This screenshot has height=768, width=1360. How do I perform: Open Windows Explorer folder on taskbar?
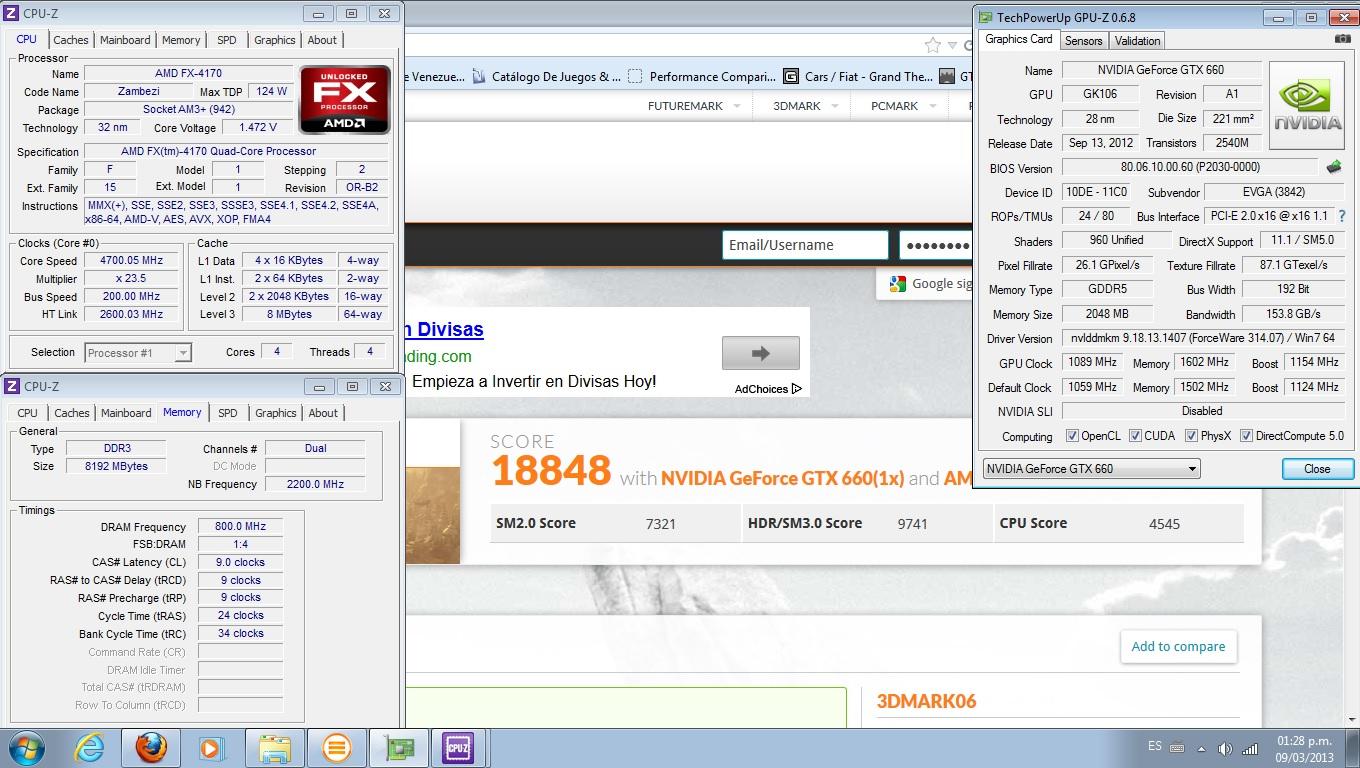[274, 748]
